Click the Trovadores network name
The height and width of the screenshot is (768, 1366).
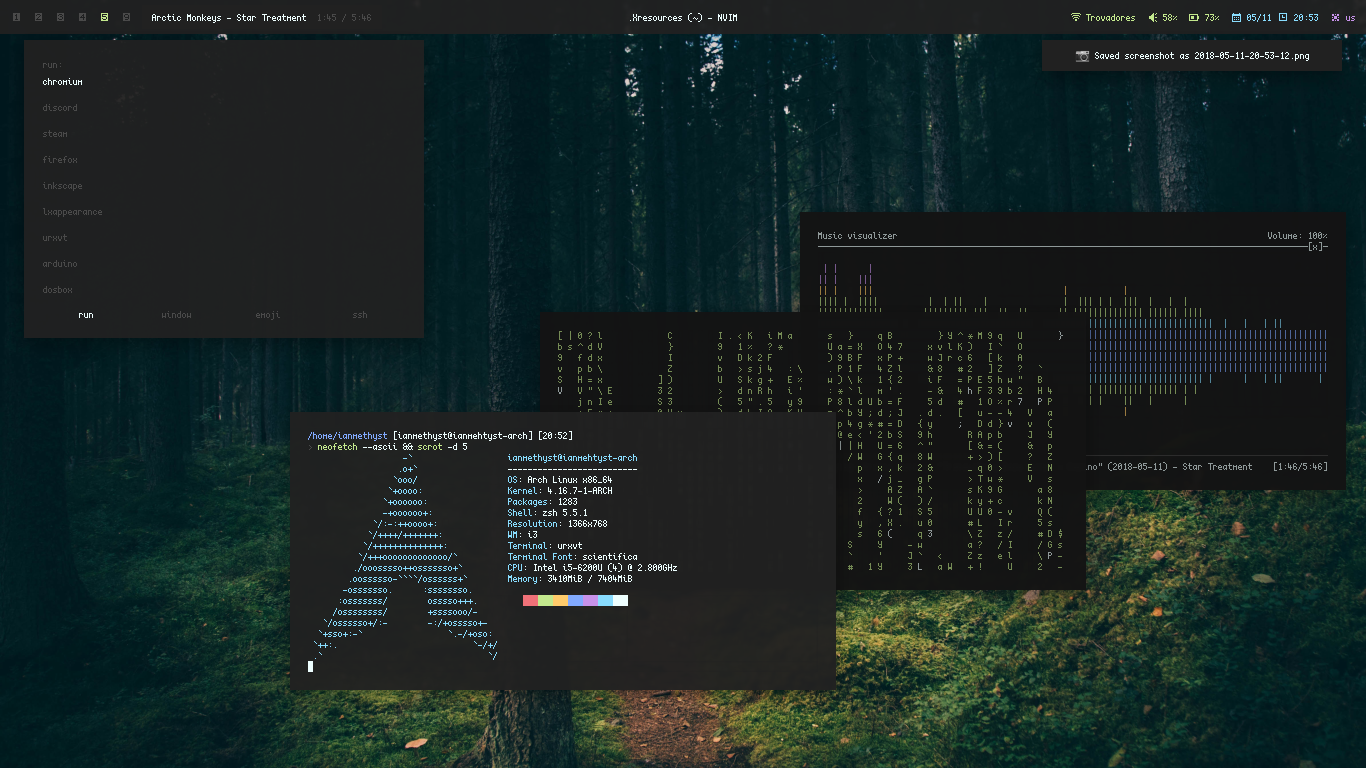pyautogui.click(x=1110, y=18)
